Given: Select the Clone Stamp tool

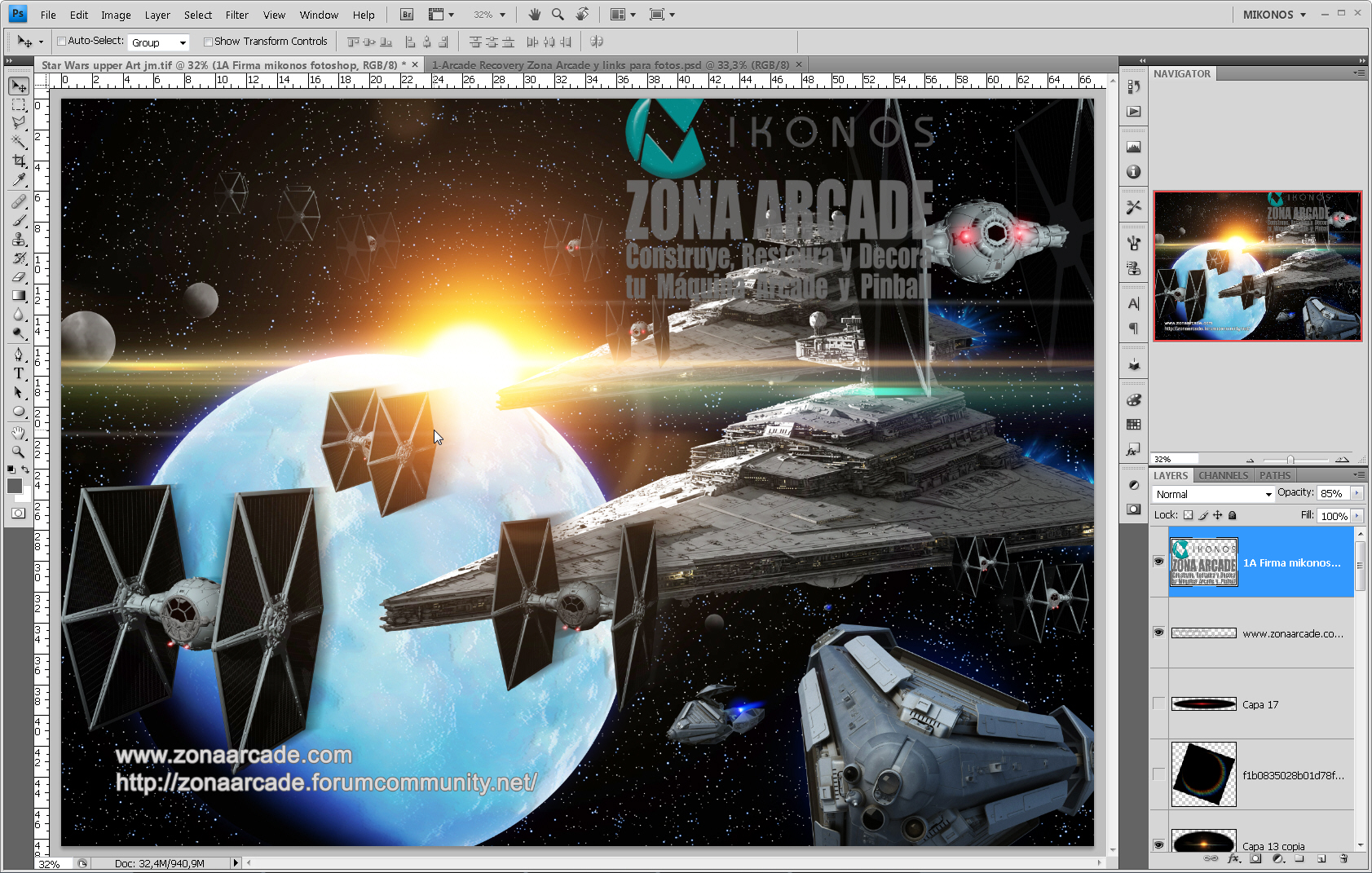Looking at the screenshot, I should pyautogui.click(x=18, y=240).
